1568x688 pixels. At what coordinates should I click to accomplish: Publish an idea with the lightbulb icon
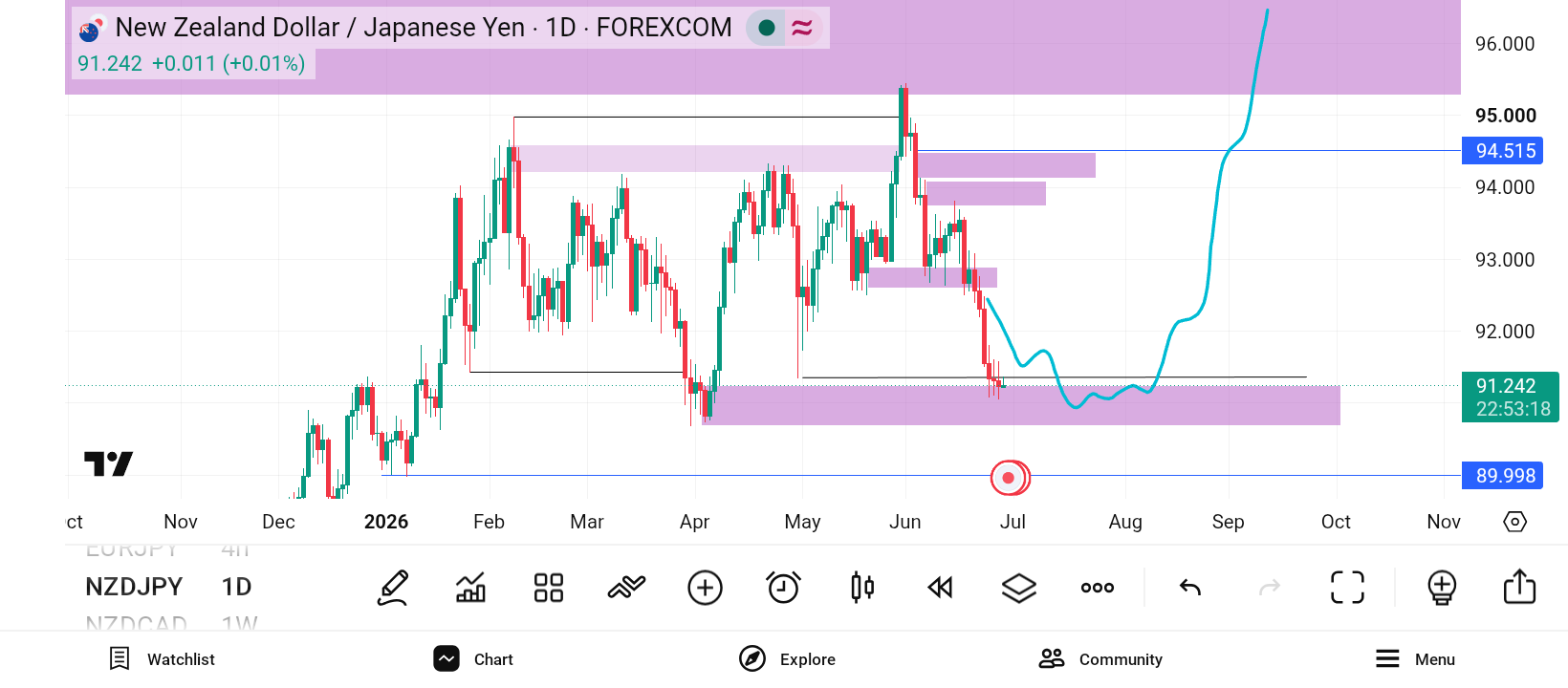click(1442, 588)
